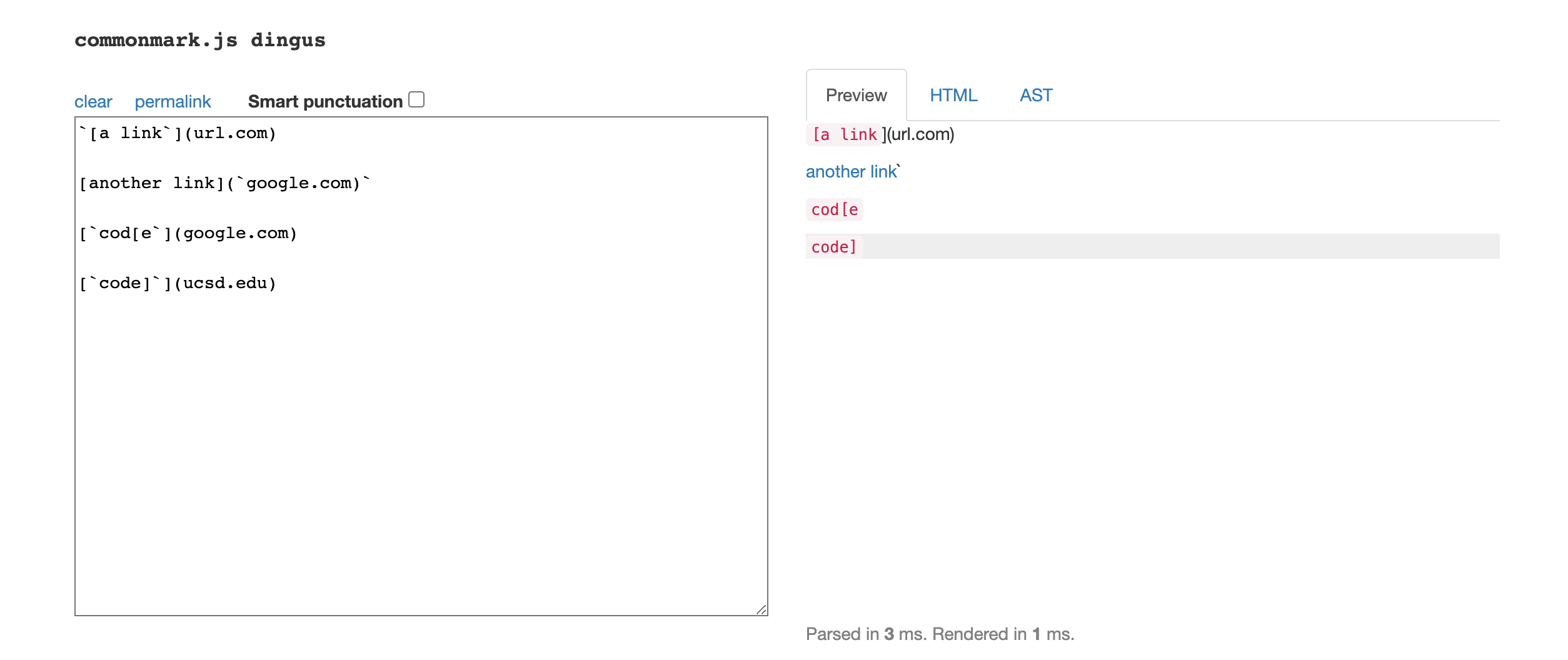Place cursor on '[a link' input line

[x=178, y=133]
